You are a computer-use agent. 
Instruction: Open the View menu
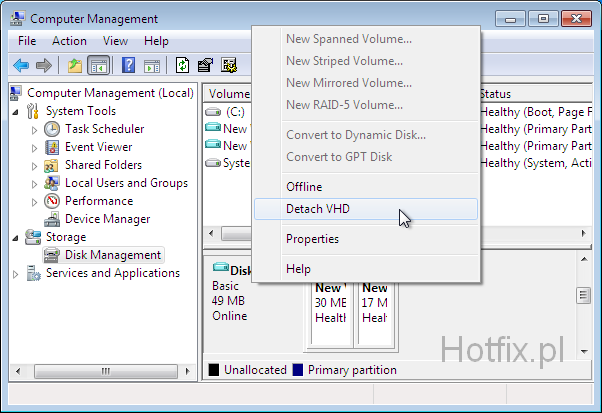[115, 41]
